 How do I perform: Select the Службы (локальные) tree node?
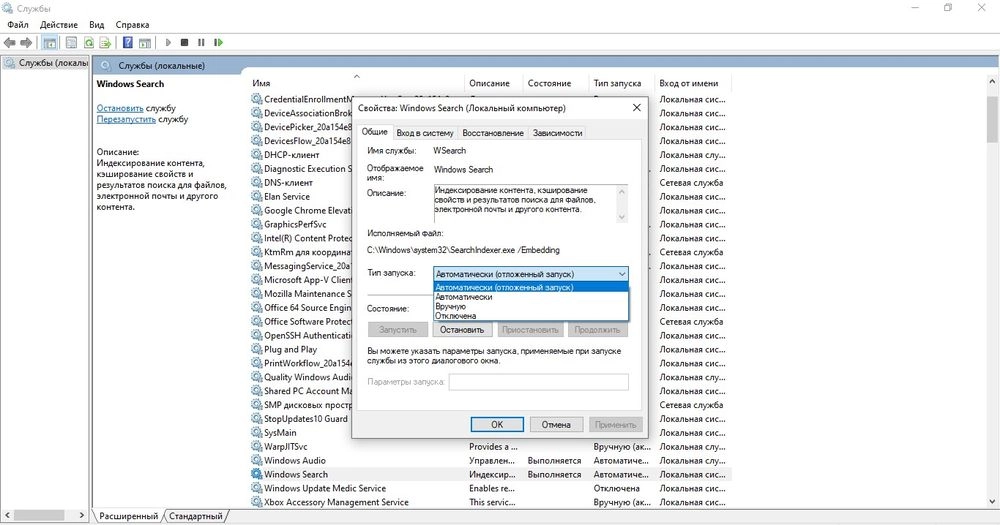pyautogui.click(x=46, y=63)
